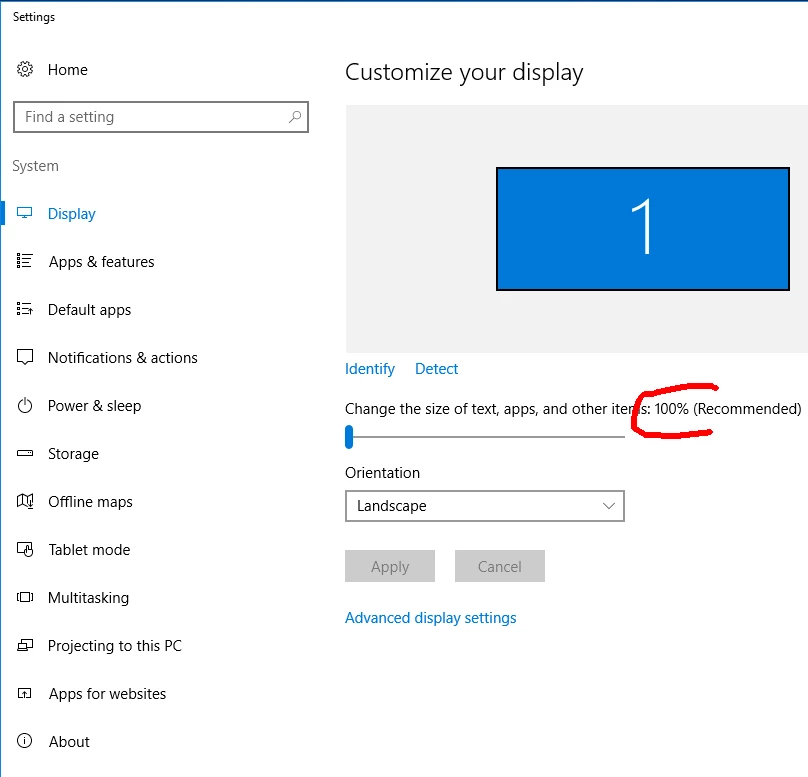Screen dimensions: 808x777
Task: Click the Offline maps map icon
Action: click(x=25, y=501)
